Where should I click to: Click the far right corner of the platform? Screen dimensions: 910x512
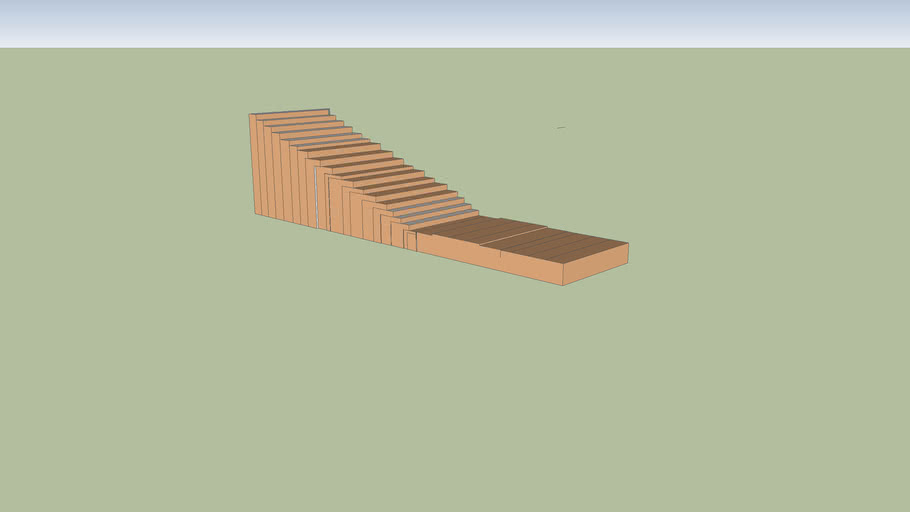click(x=628, y=243)
